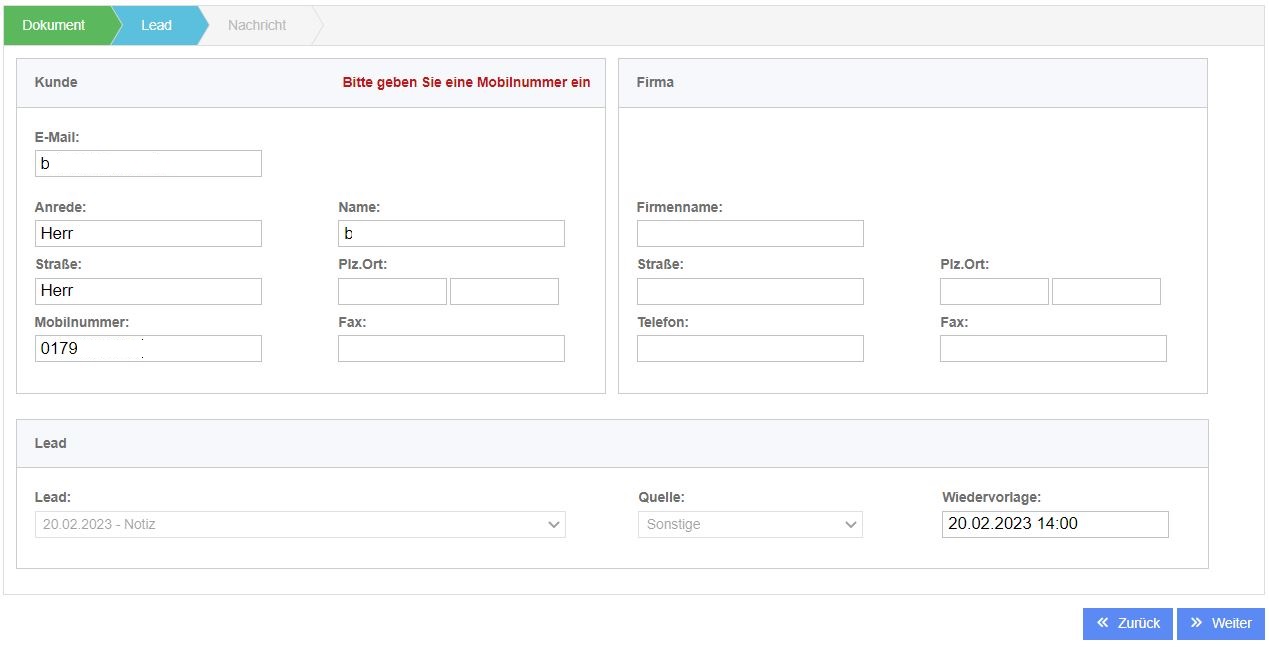
Task: Click the Anrede label
Action: pyautogui.click(x=60, y=207)
